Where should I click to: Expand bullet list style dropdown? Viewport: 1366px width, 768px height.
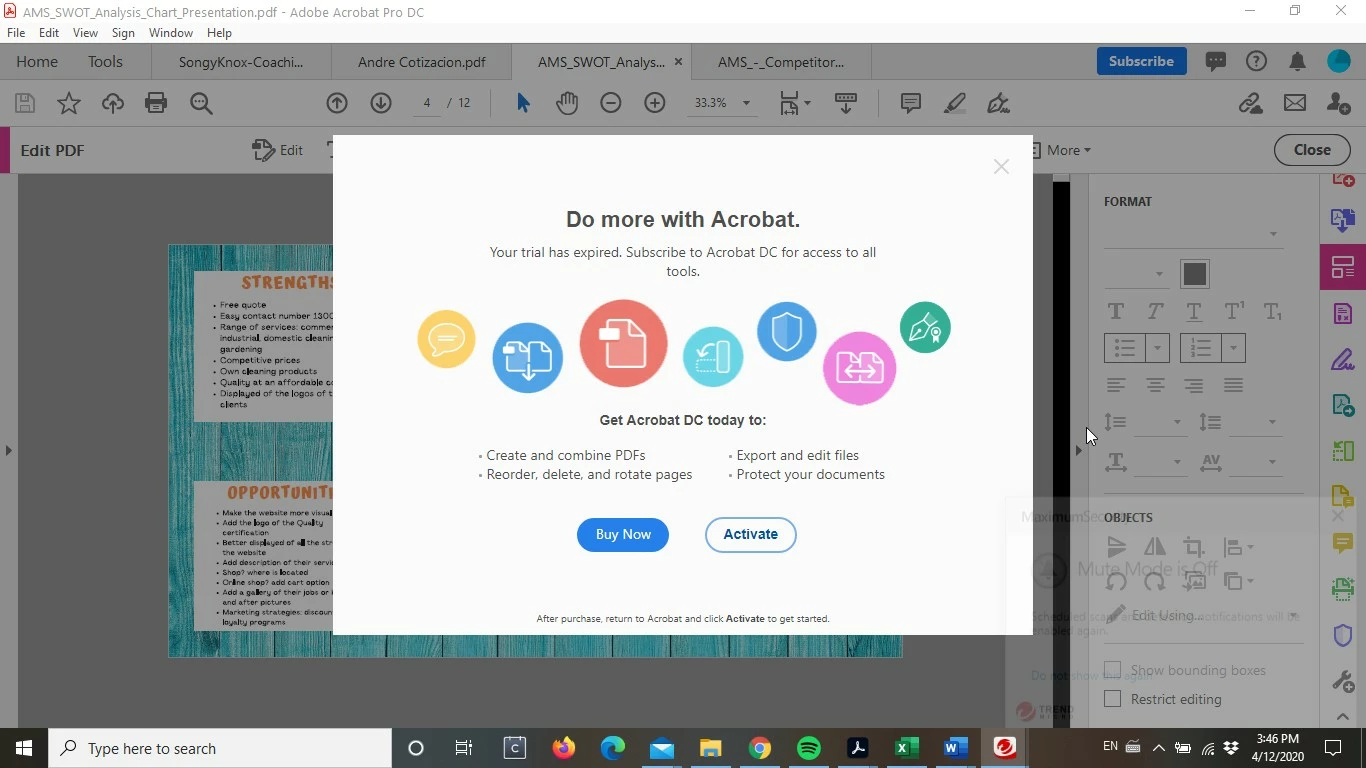(1157, 348)
